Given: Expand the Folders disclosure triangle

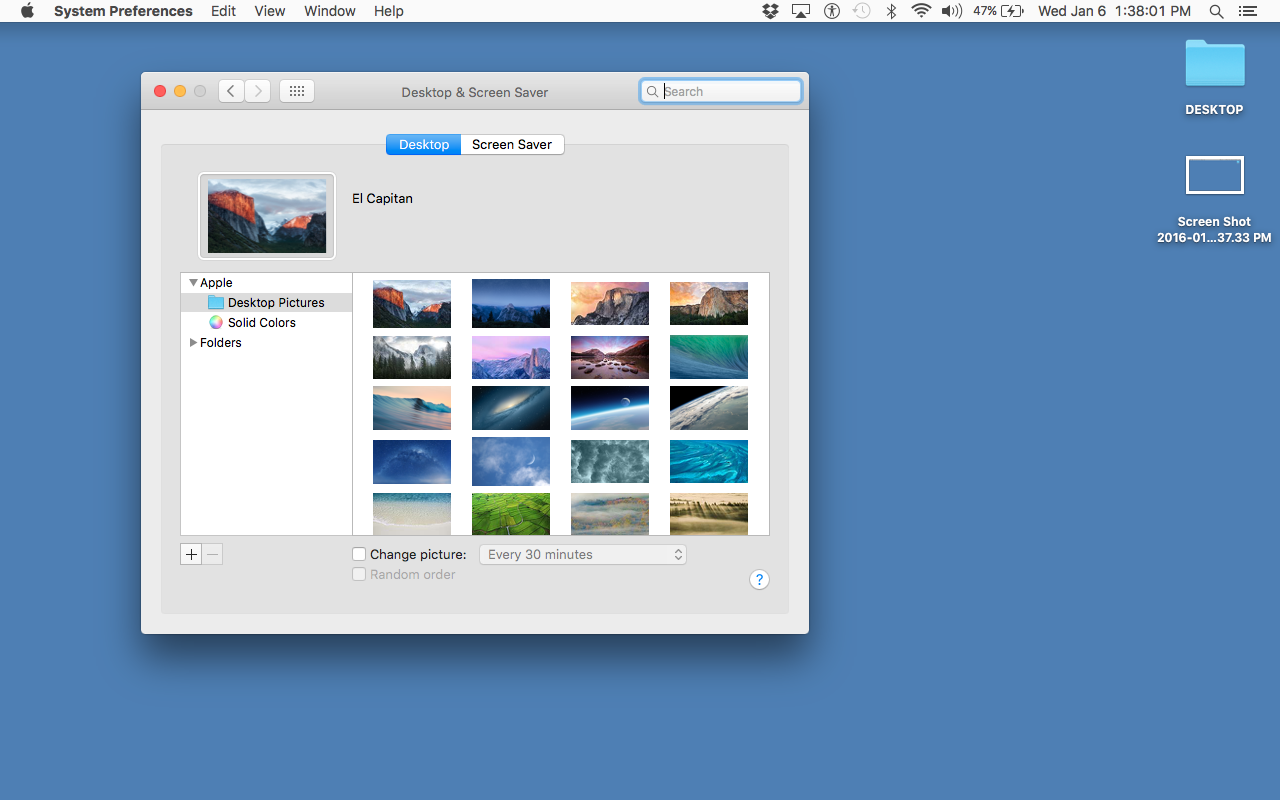Looking at the screenshot, I should tap(193, 343).
